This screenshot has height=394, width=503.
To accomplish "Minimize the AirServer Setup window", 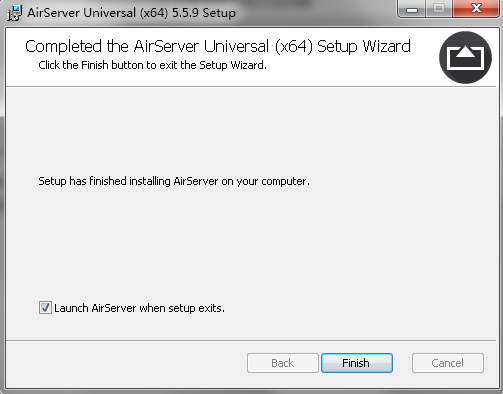I will 412,9.
